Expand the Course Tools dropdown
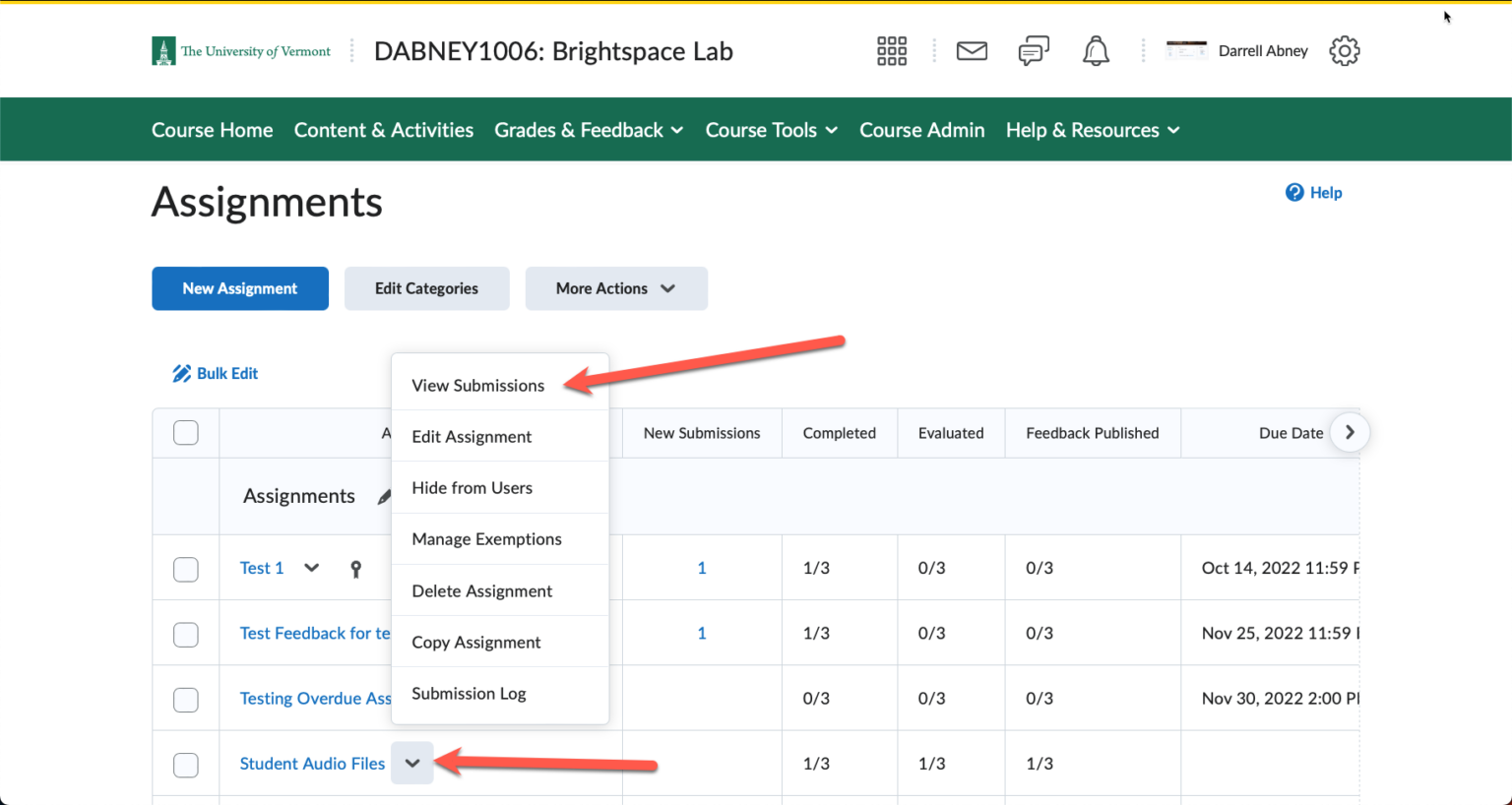Viewport: 1512px width, 805px height. pos(771,129)
